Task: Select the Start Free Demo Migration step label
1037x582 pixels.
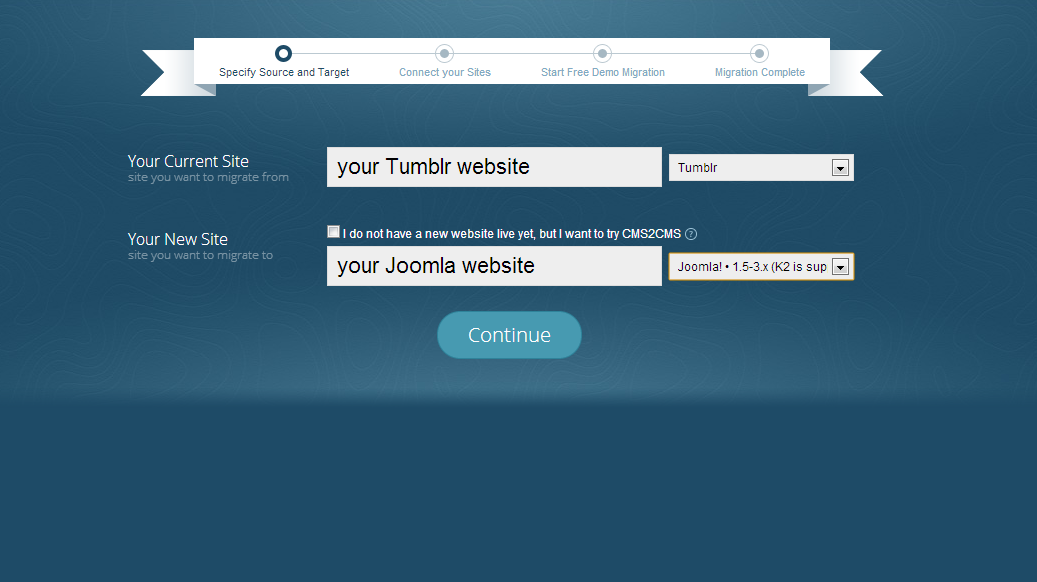Action: pos(602,72)
